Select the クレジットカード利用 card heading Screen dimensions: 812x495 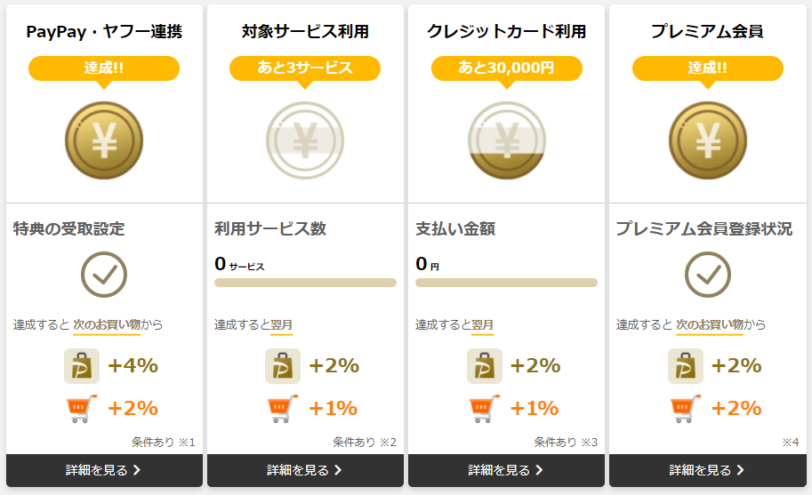[506, 32]
